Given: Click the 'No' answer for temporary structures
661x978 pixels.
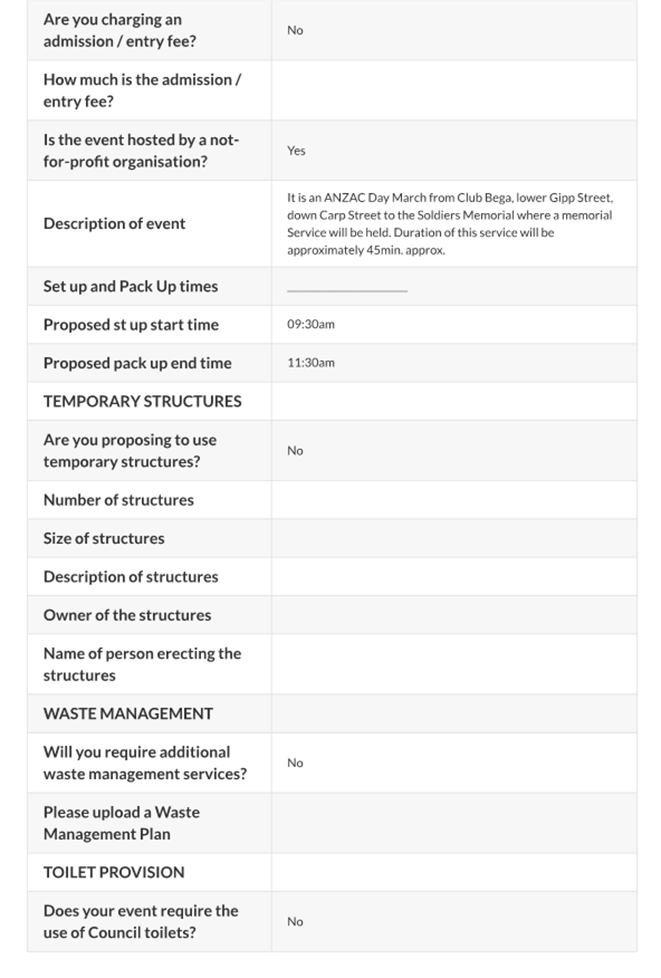Looking at the screenshot, I should click(x=295, y=451).
